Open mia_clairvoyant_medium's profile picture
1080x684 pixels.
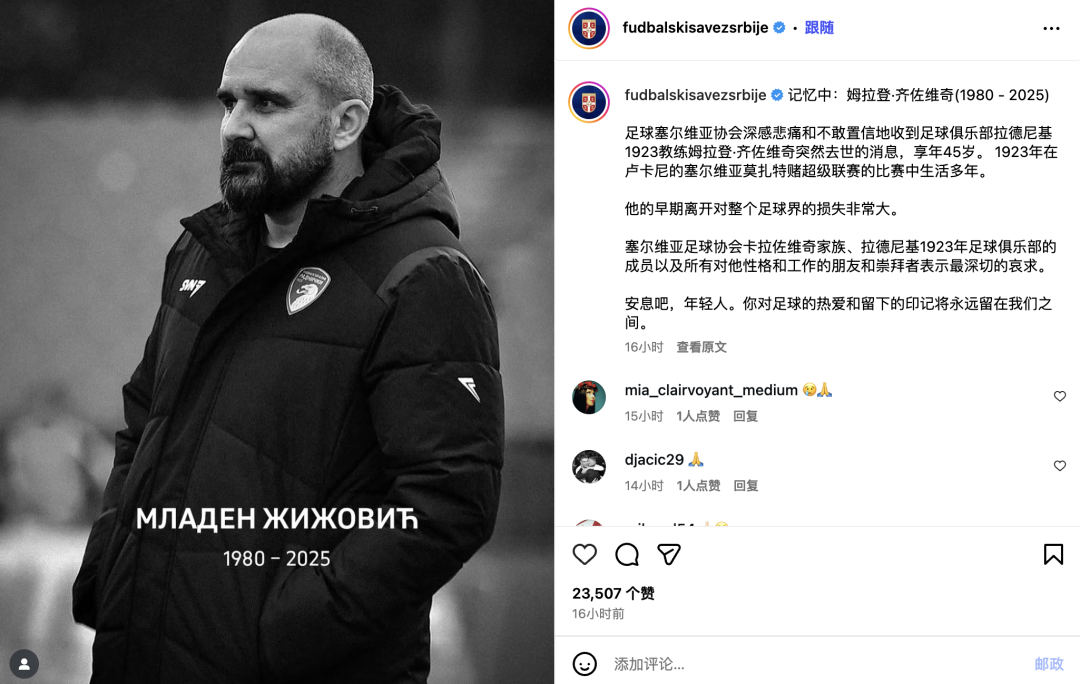[589, 397]
